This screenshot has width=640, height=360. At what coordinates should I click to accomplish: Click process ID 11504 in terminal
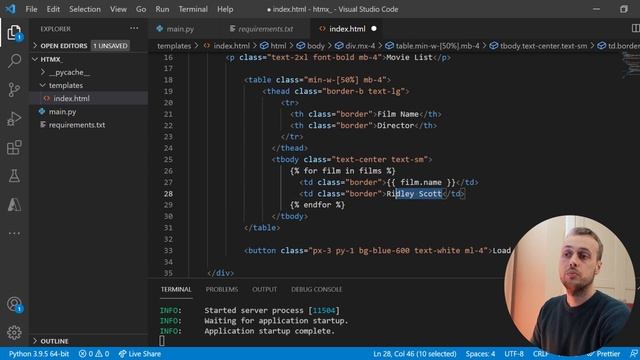pos(324,311)
